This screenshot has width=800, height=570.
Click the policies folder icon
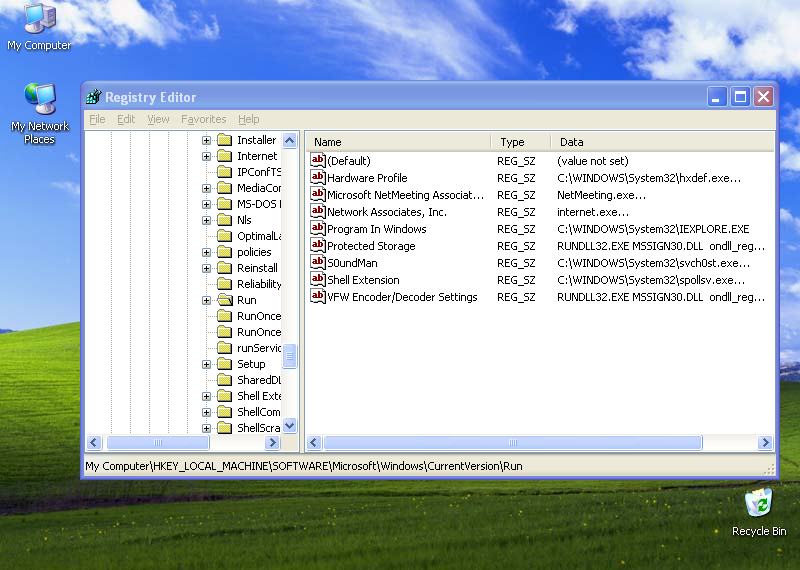point(224,252)
